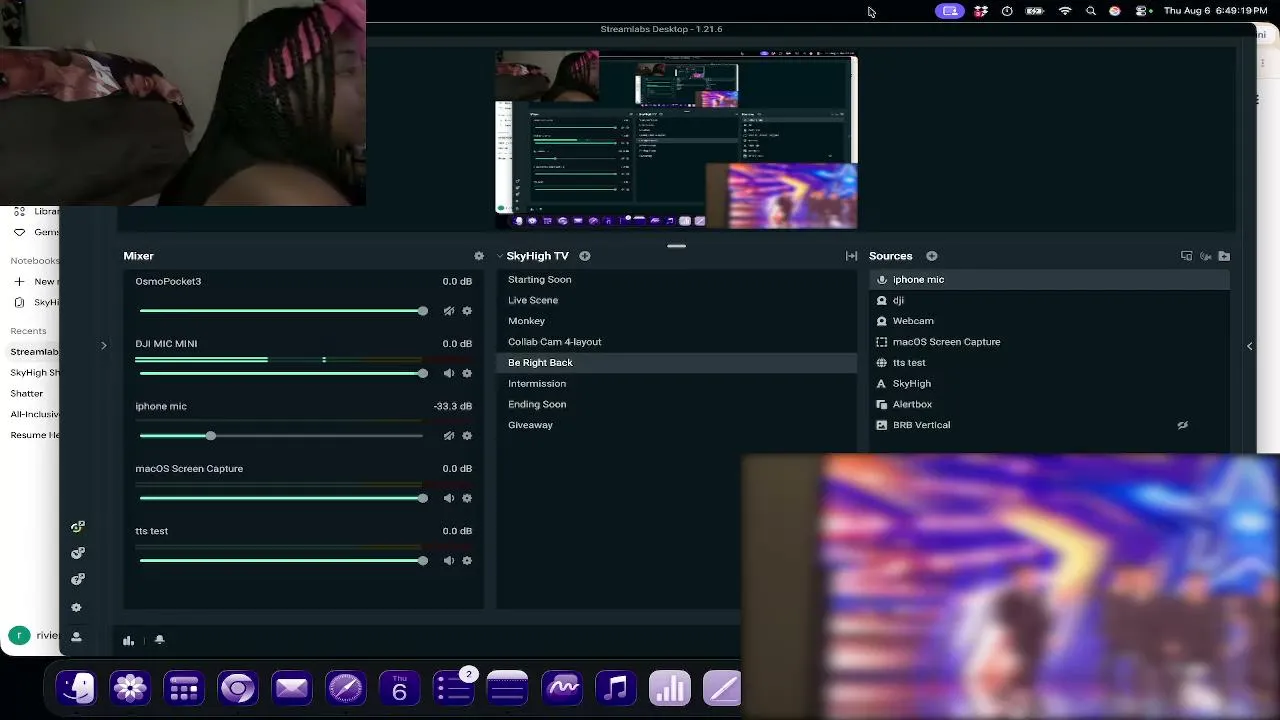Open source properties icon in Sources header
The image size is (1280, 720).
(1187, 256)
